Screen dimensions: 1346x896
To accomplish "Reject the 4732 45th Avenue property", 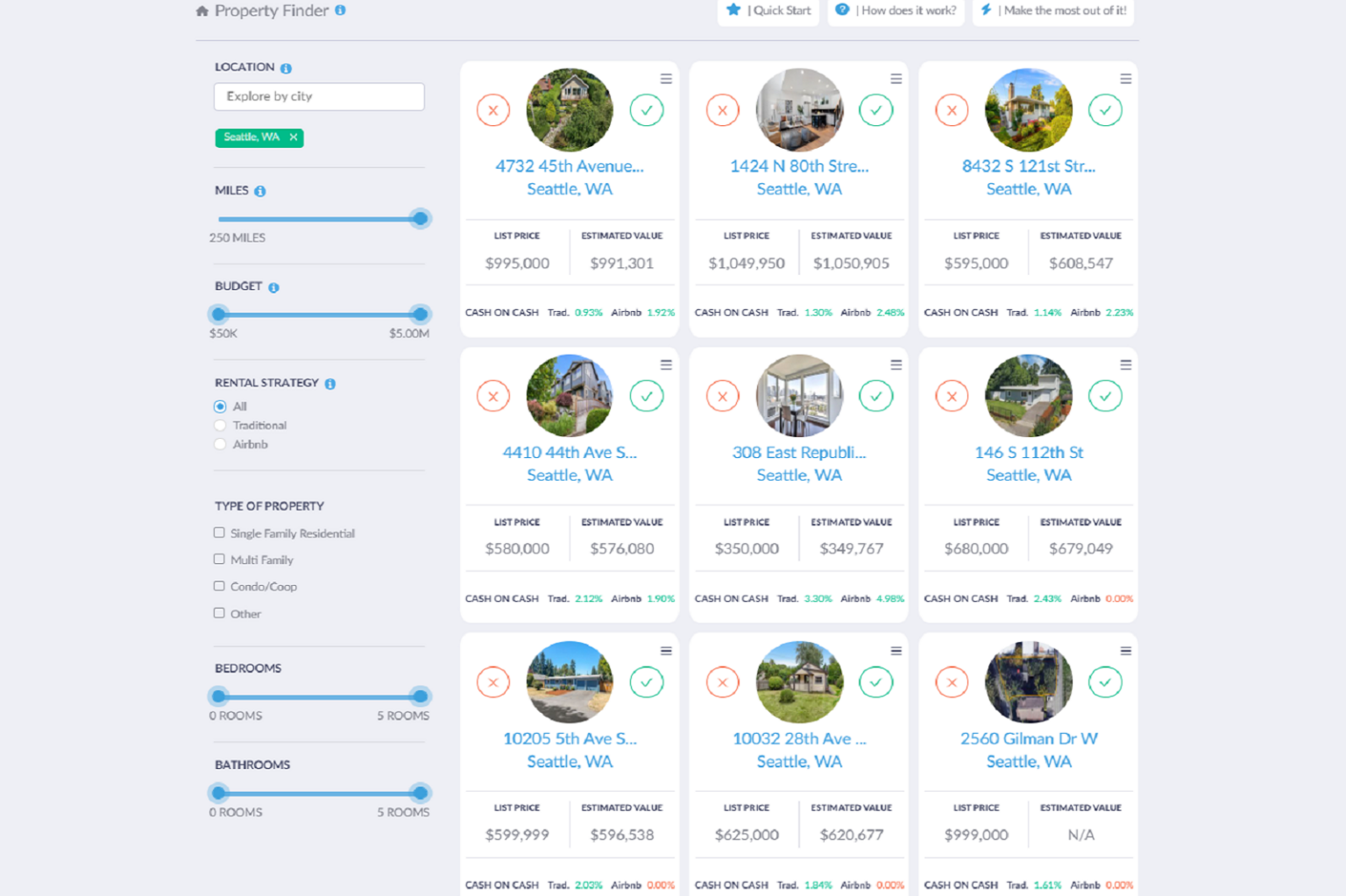I will (492, 110).
